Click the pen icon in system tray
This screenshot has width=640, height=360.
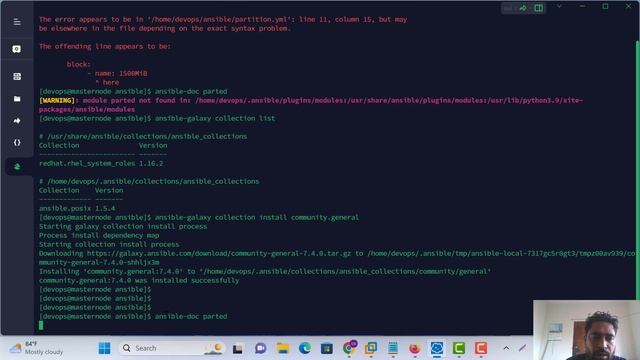522,348
